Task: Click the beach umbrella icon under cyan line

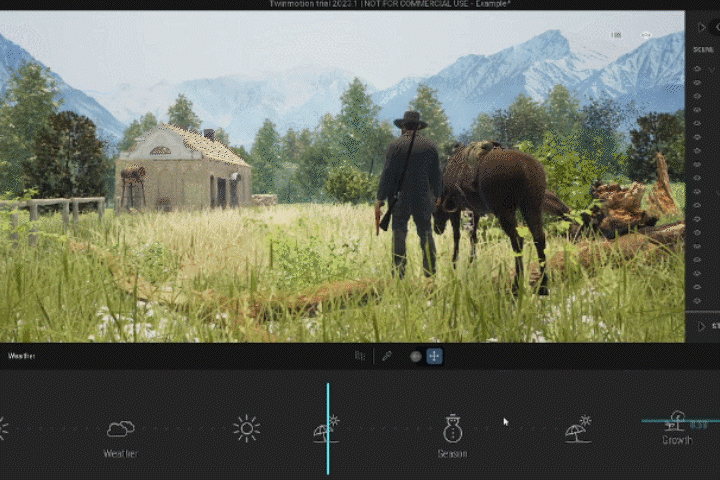Action: [x=326, y=429]
